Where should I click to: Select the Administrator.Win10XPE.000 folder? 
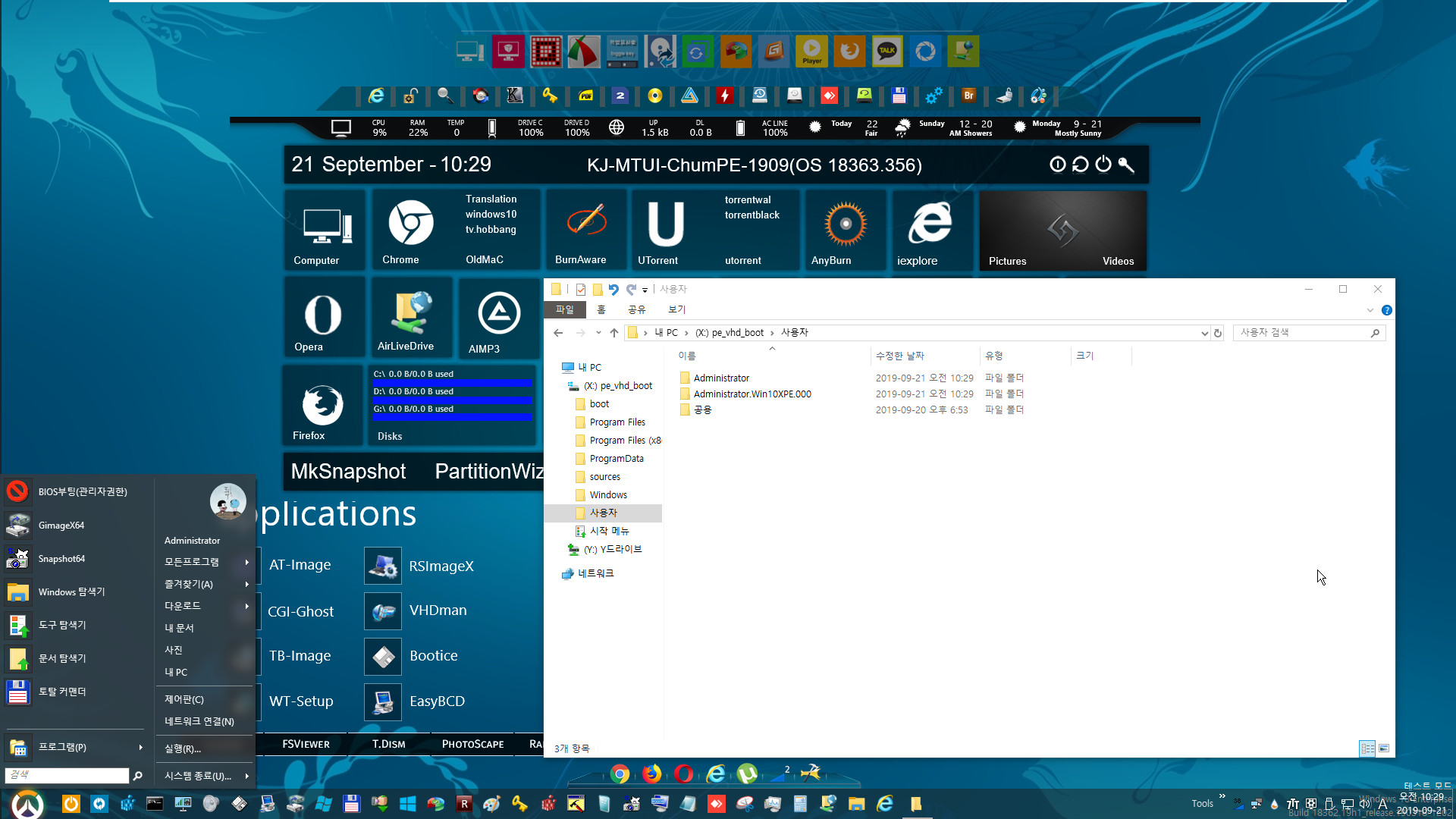click(x=752, y=394)
